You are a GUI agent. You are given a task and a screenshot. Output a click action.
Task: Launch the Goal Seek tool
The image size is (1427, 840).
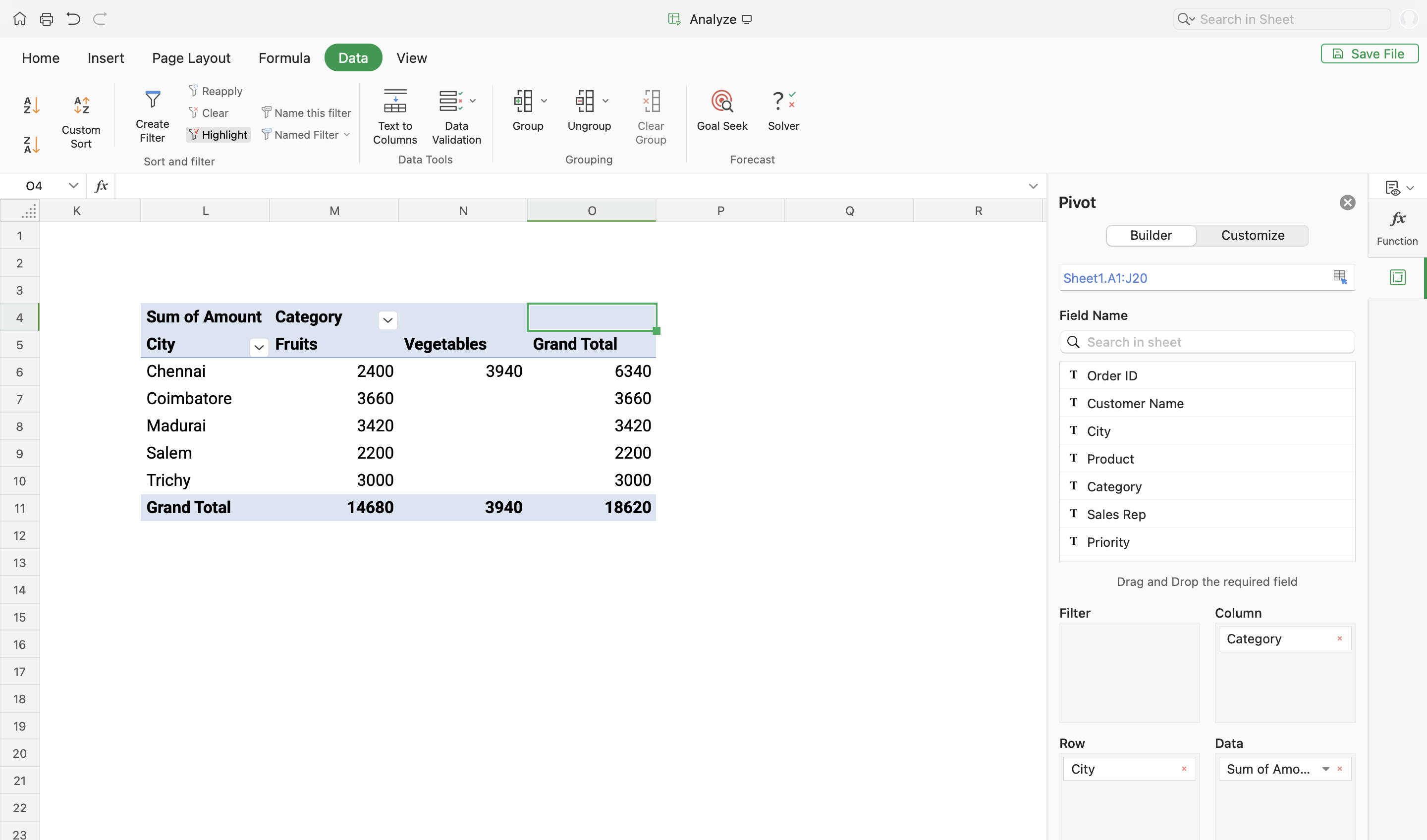[722, 110]
